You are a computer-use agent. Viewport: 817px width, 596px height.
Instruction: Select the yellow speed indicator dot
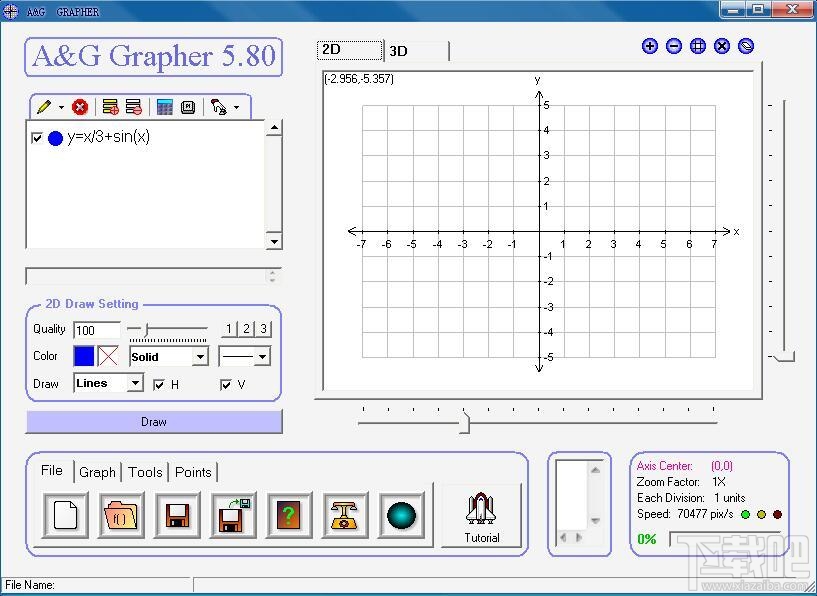pos(762,515)
